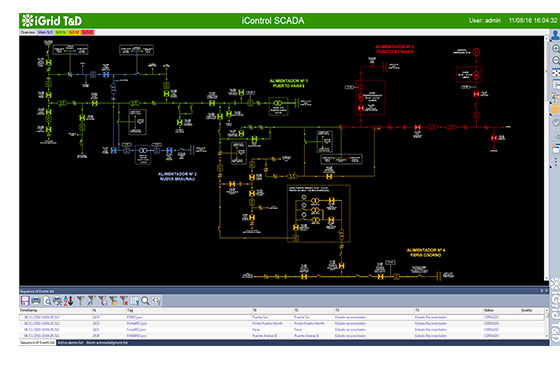The width and height of the screenshot is (560, 374).
Task: Open the Alarm acknowledgment list tab
Action: (x=107, y=343)
